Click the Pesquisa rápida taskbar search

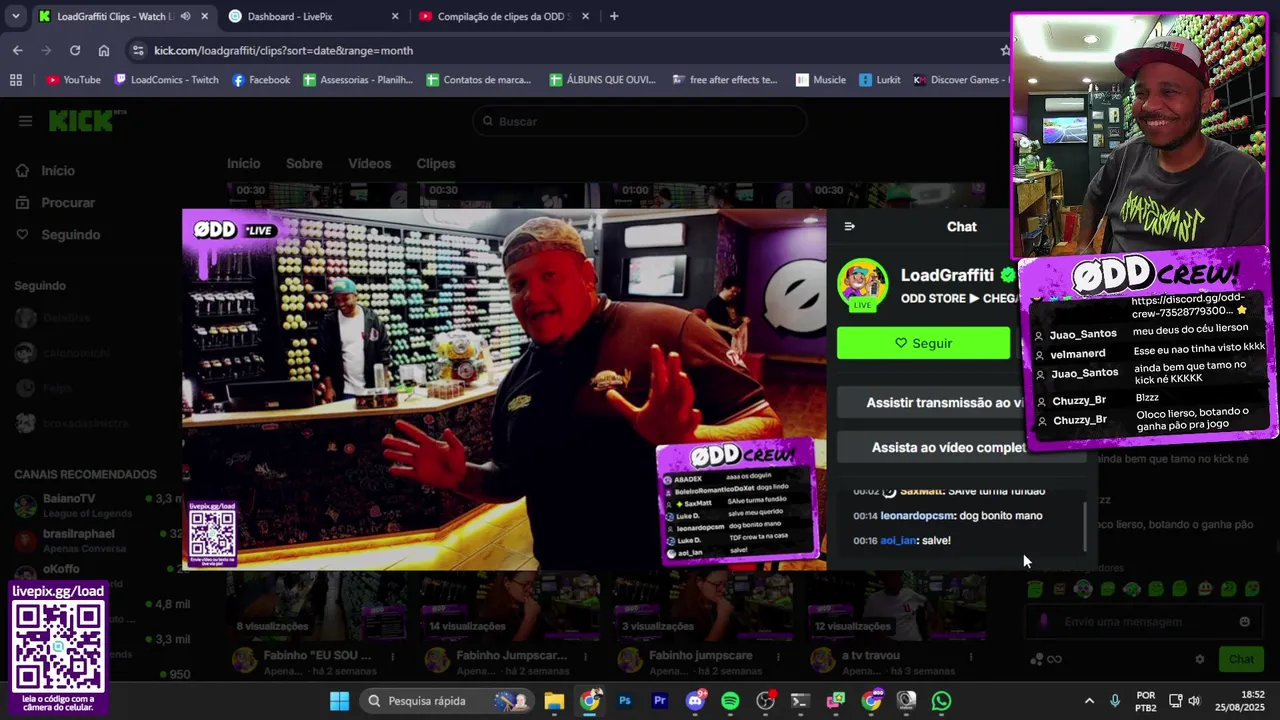pos(445,701)
